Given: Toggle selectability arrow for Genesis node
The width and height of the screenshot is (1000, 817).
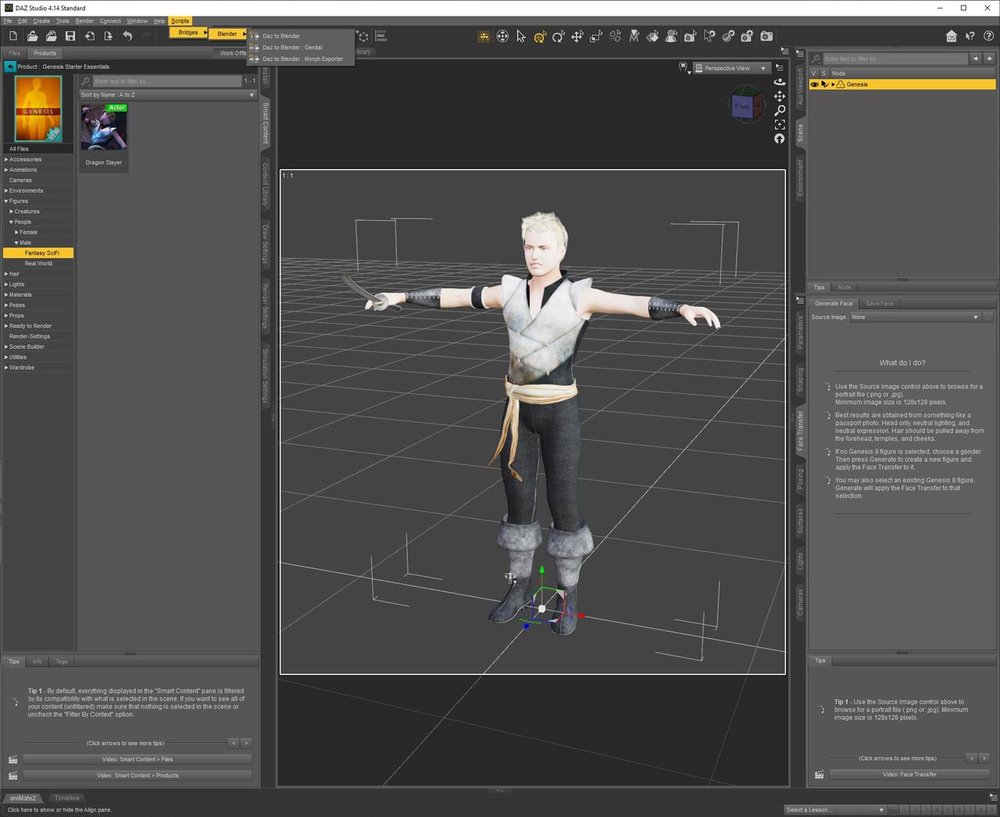Looking at the screenshot, I should [x=823, y=85].
